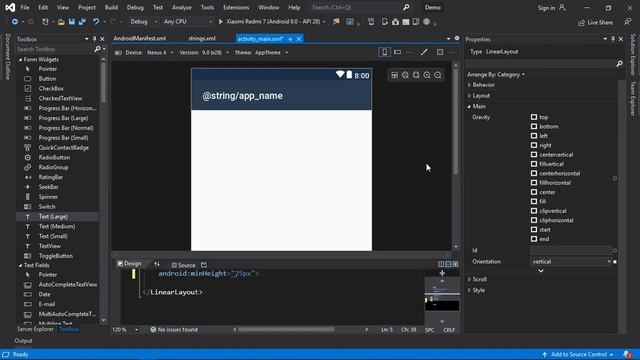Click Arrange By: Category option
Image resolution: width=640 pixels, height=360 pixels.
(x=496, y=75)
